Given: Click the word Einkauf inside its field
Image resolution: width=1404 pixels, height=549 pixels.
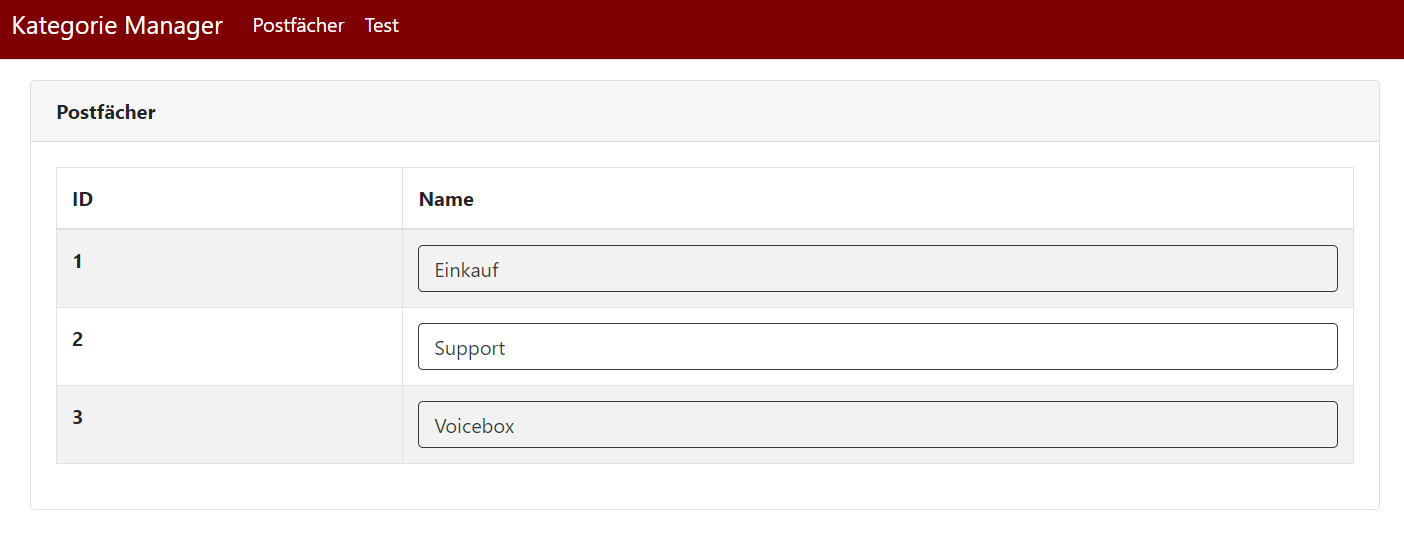Looking at the screenshot, I should (466, 270).
